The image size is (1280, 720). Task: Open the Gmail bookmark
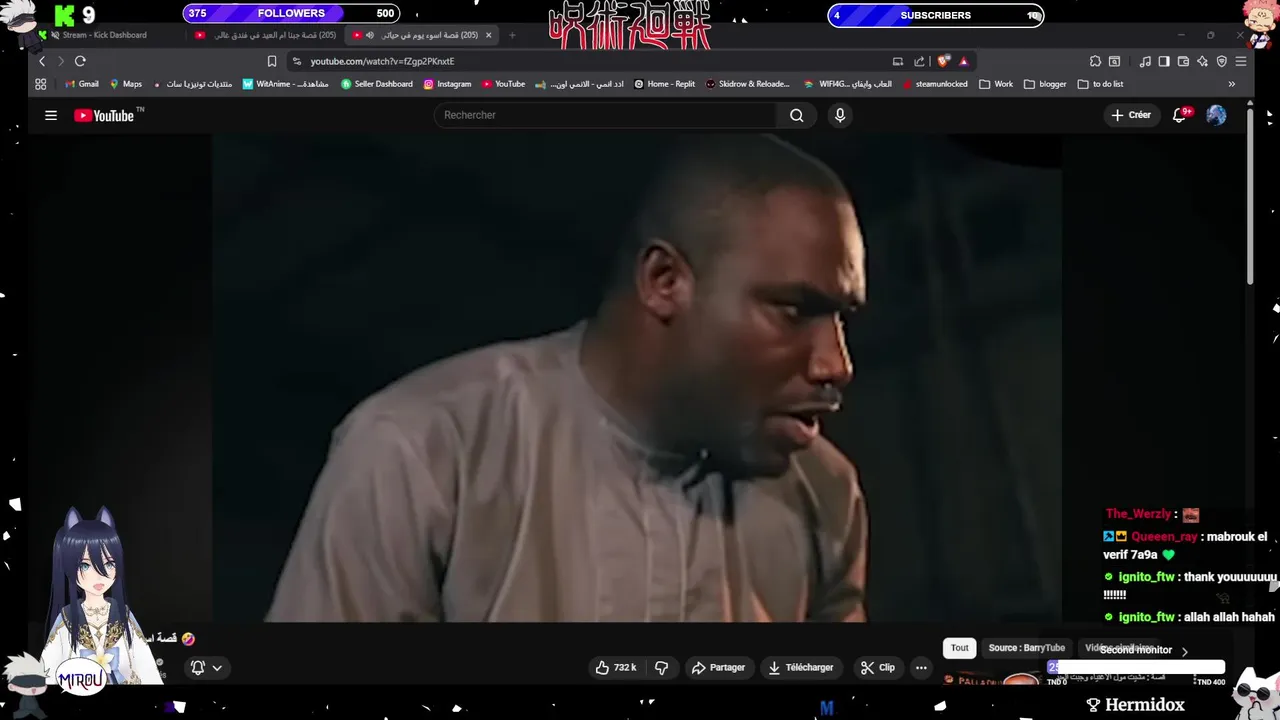[x=81, y=84]
